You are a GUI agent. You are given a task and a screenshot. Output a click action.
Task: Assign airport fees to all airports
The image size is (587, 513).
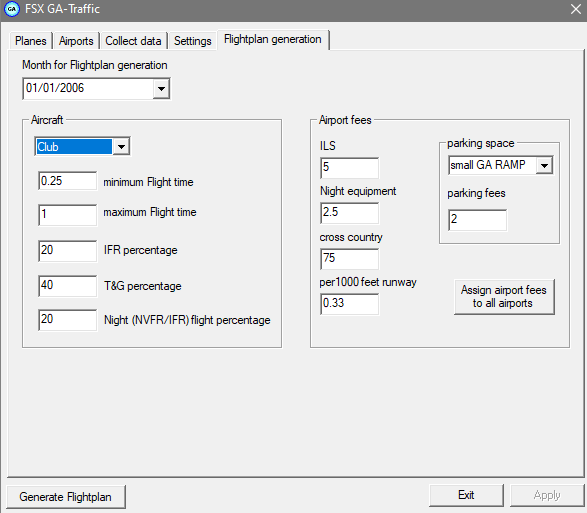[504, 297]
